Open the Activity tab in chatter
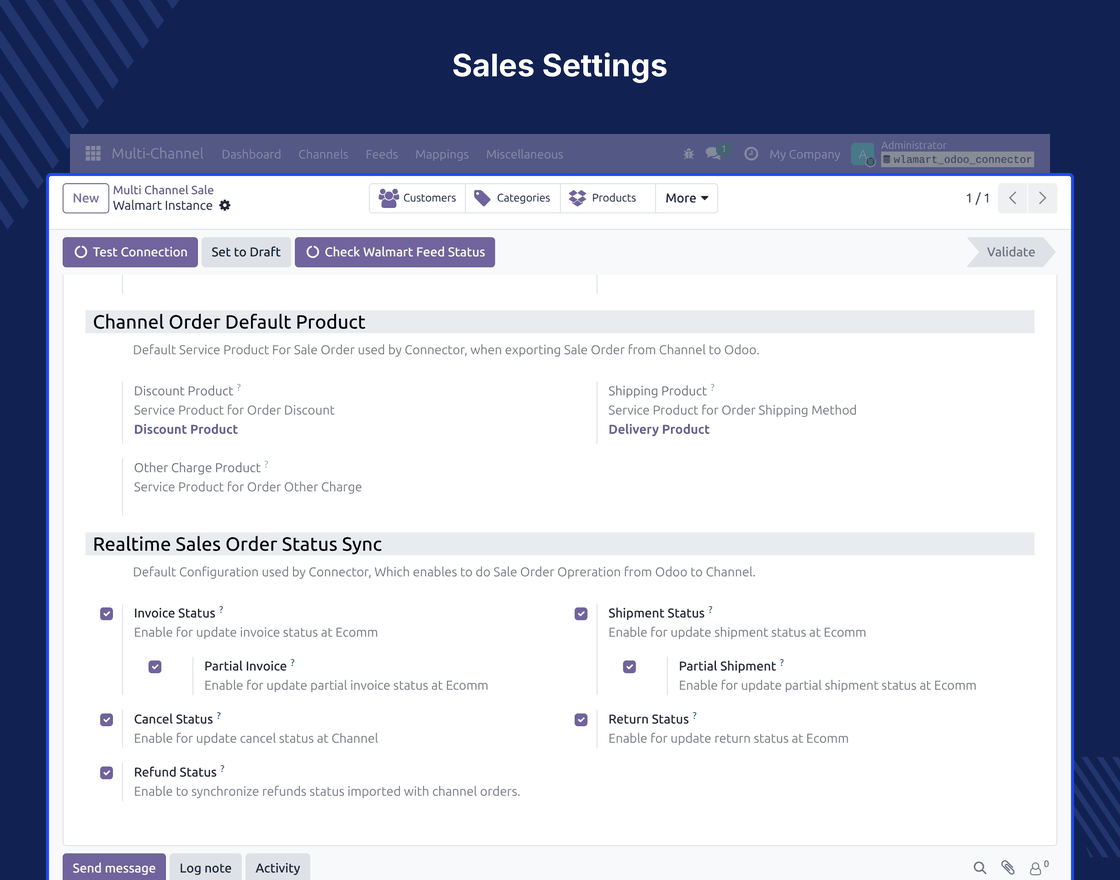Viewport: 1120px width, 880px height. point(278,868)
